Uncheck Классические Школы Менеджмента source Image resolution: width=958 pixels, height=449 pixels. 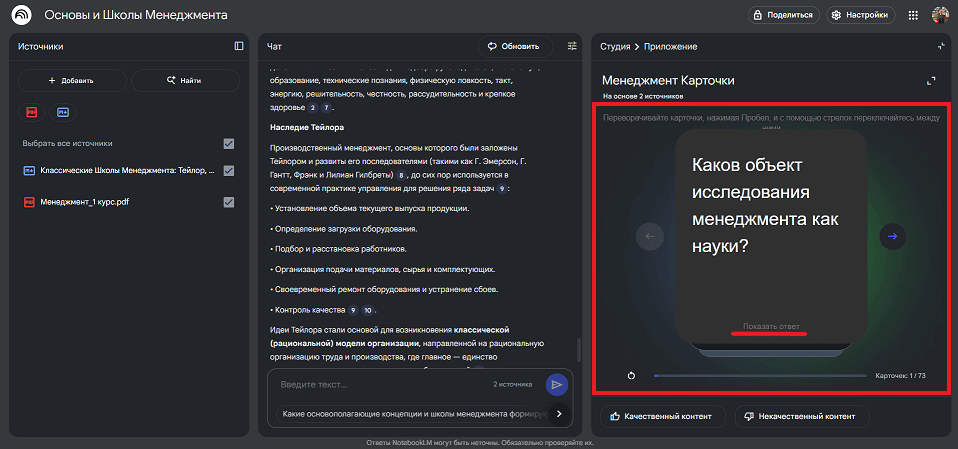coord(229,171)
